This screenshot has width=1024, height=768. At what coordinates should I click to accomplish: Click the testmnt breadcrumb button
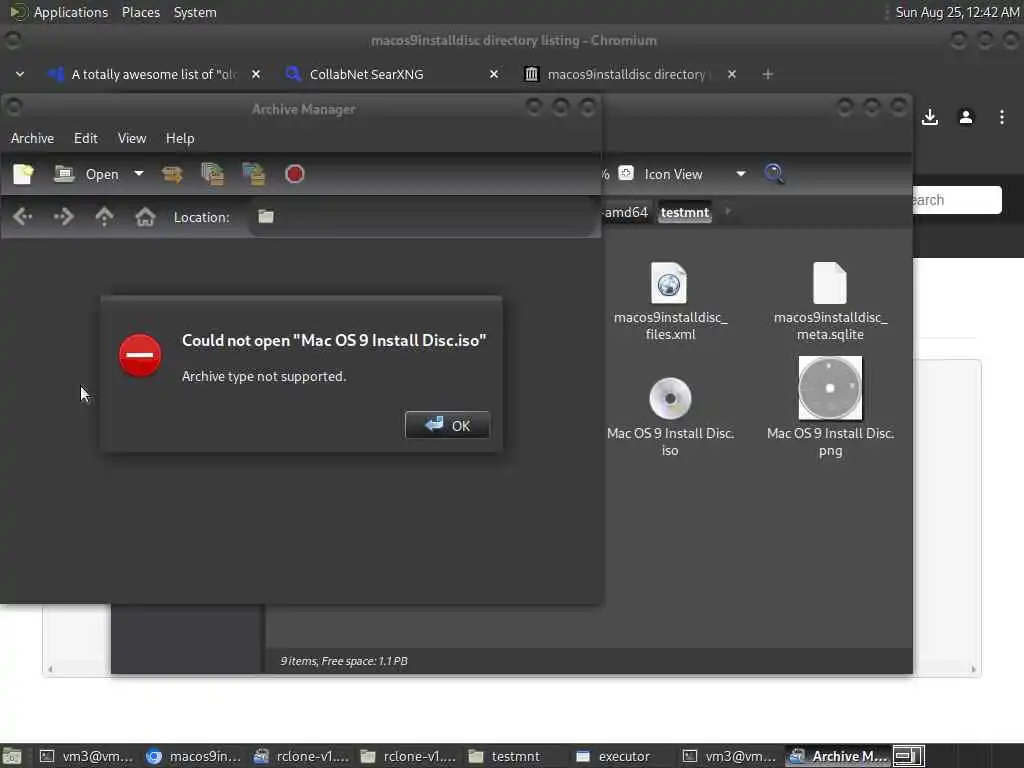684,212
